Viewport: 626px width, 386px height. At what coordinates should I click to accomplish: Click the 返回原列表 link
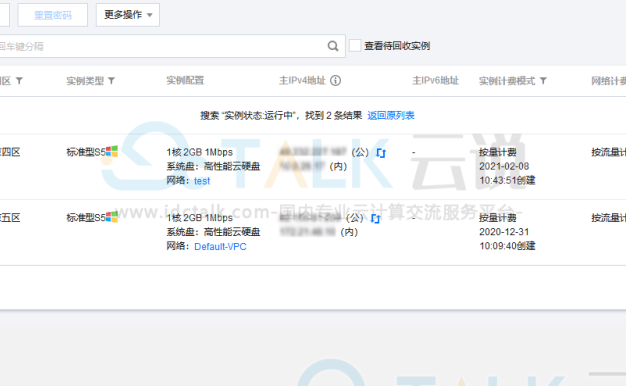(391, 116)
